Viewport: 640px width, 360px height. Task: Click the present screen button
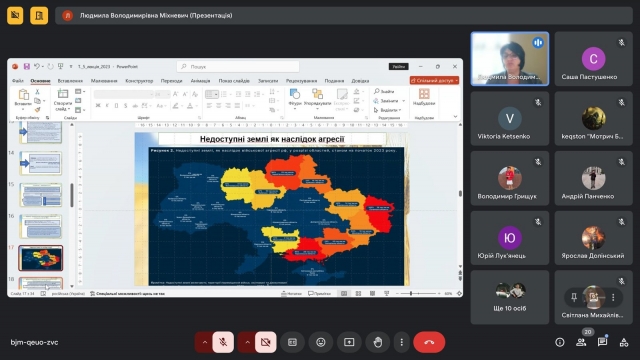pyautogui.click(x=349, y=342)
